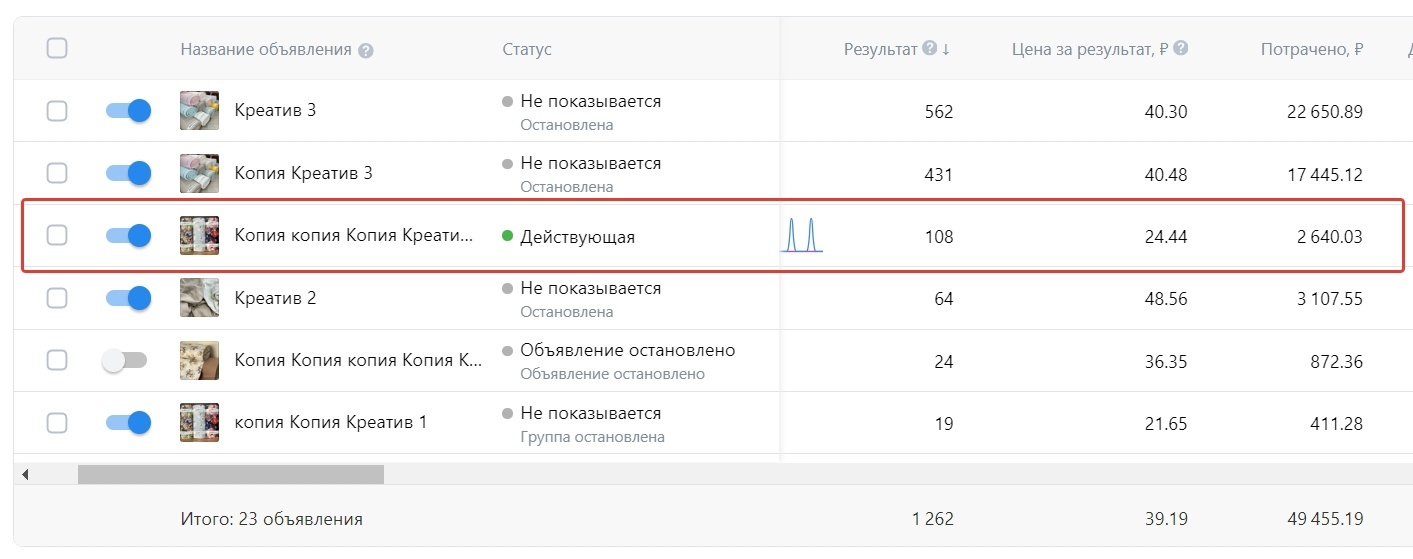
Task: Open thumbnail of копия Копия Креатив 1
Action: (199, 423)
